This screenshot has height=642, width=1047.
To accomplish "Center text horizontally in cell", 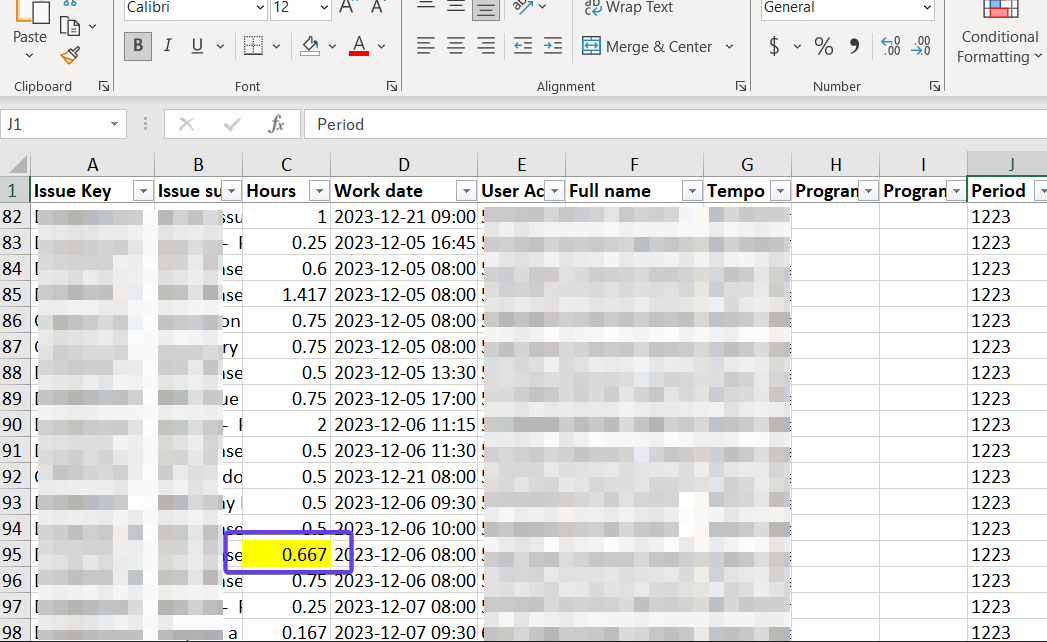I will pos(456,46).
